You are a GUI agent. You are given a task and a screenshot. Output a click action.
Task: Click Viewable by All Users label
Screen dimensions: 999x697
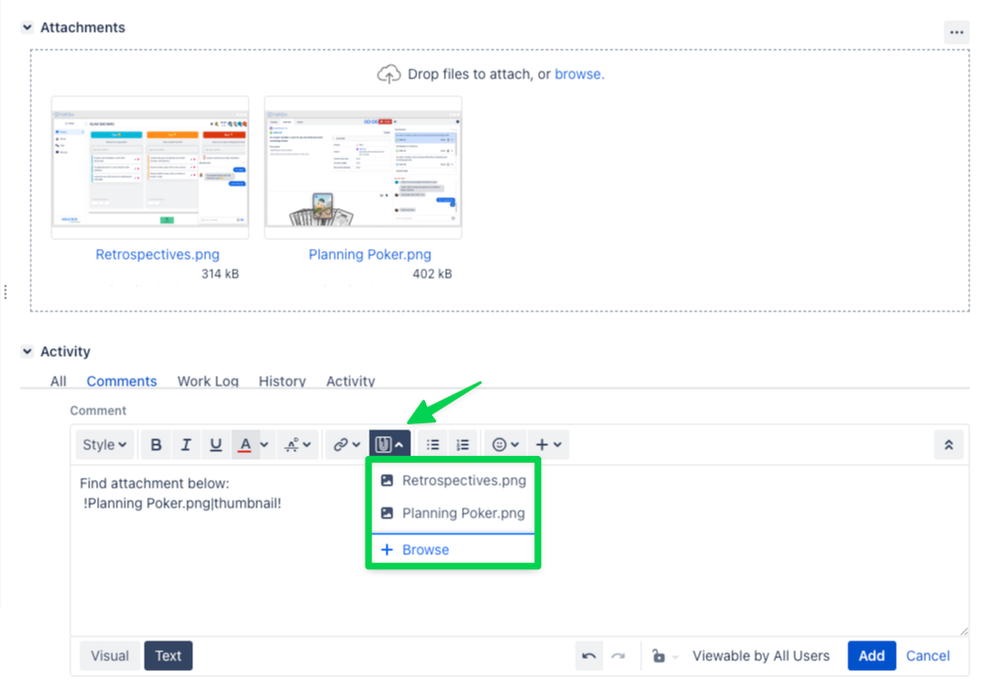(x=761, y=656)
